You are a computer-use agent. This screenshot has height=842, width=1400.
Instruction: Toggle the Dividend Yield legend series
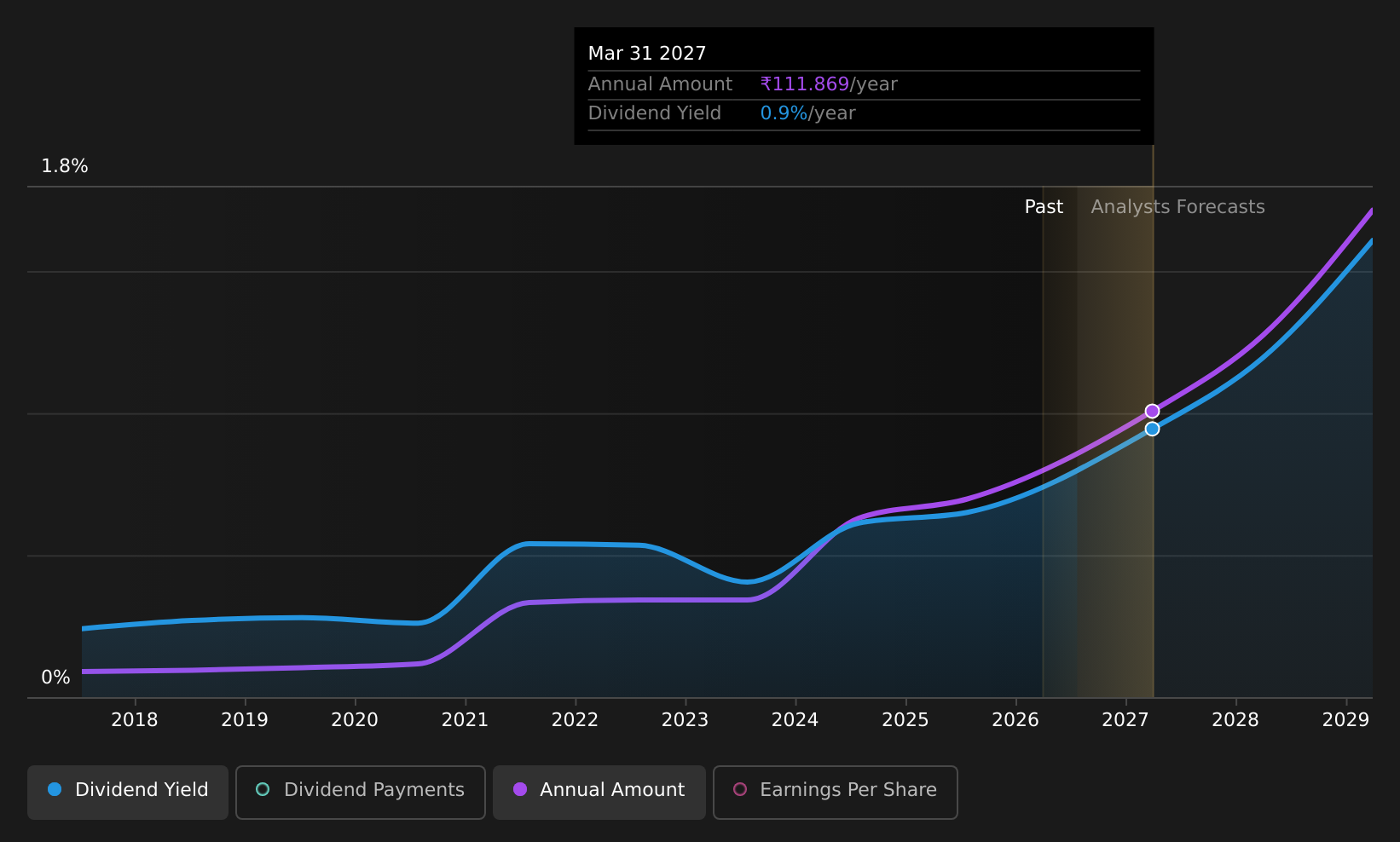pyautogui.click(x=128, y=792)
